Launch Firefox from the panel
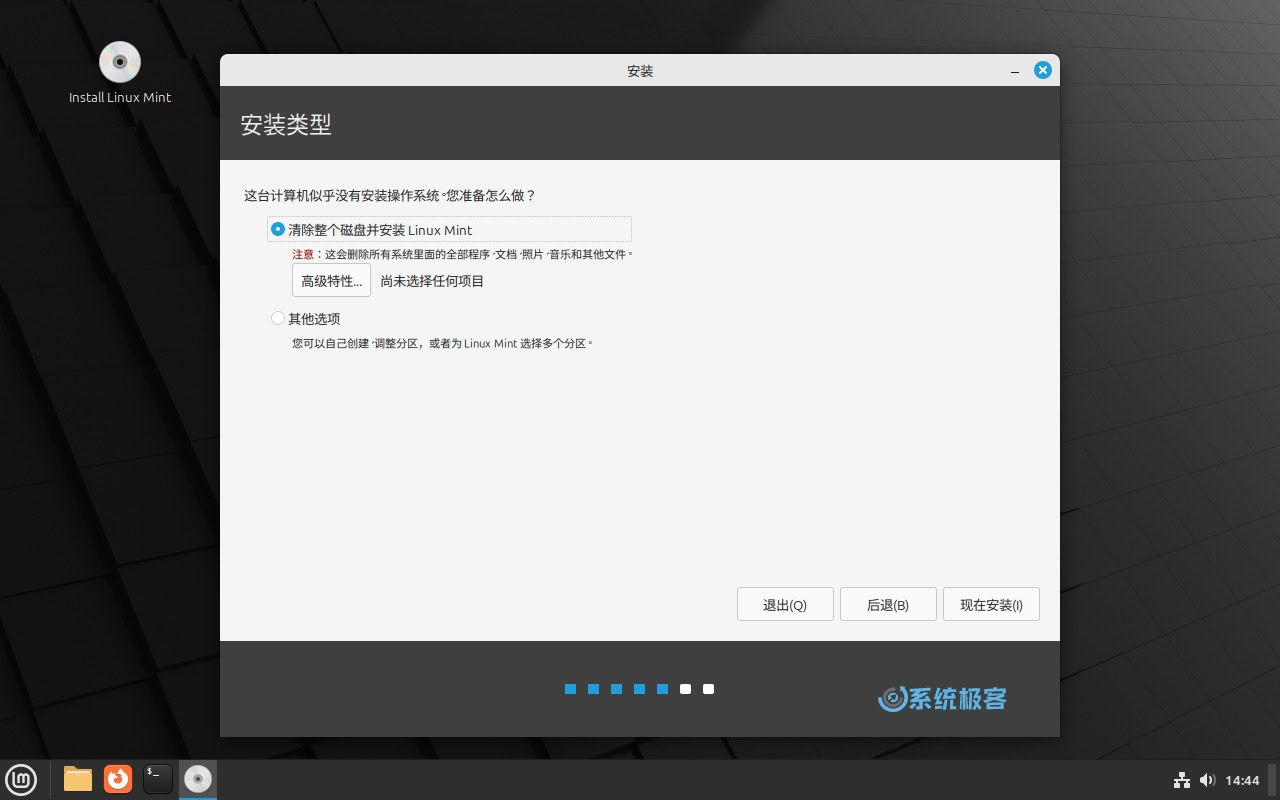1280x800 pixels. coord(118,778)
